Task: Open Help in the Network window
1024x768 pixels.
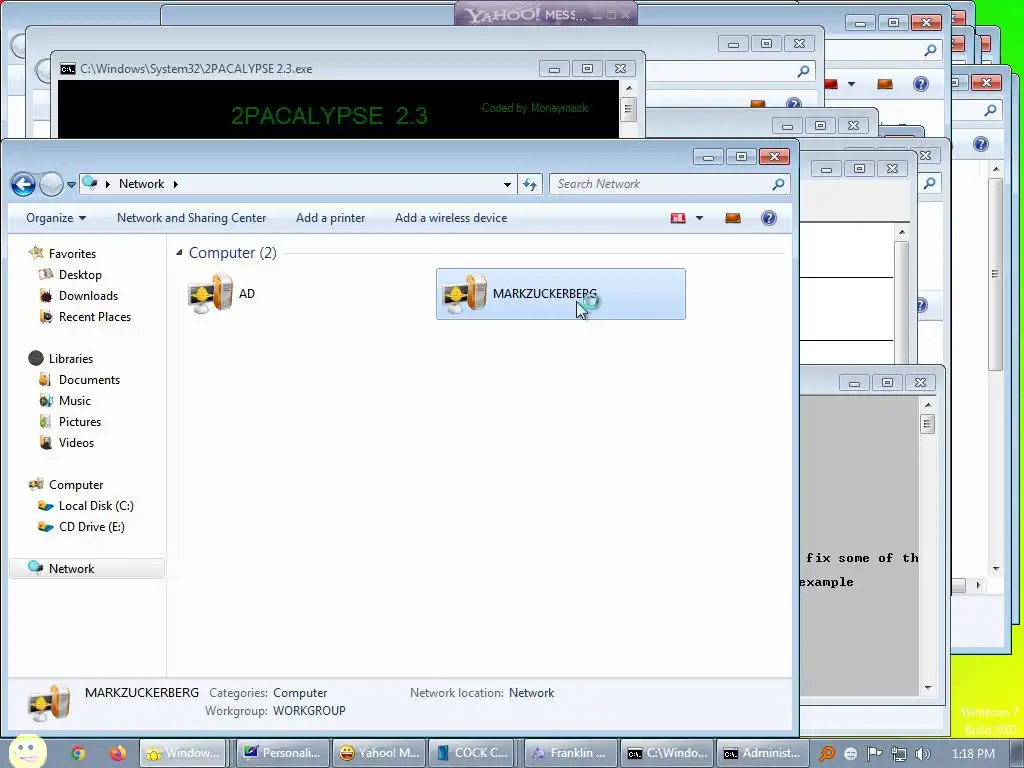Action: point(769,218)
